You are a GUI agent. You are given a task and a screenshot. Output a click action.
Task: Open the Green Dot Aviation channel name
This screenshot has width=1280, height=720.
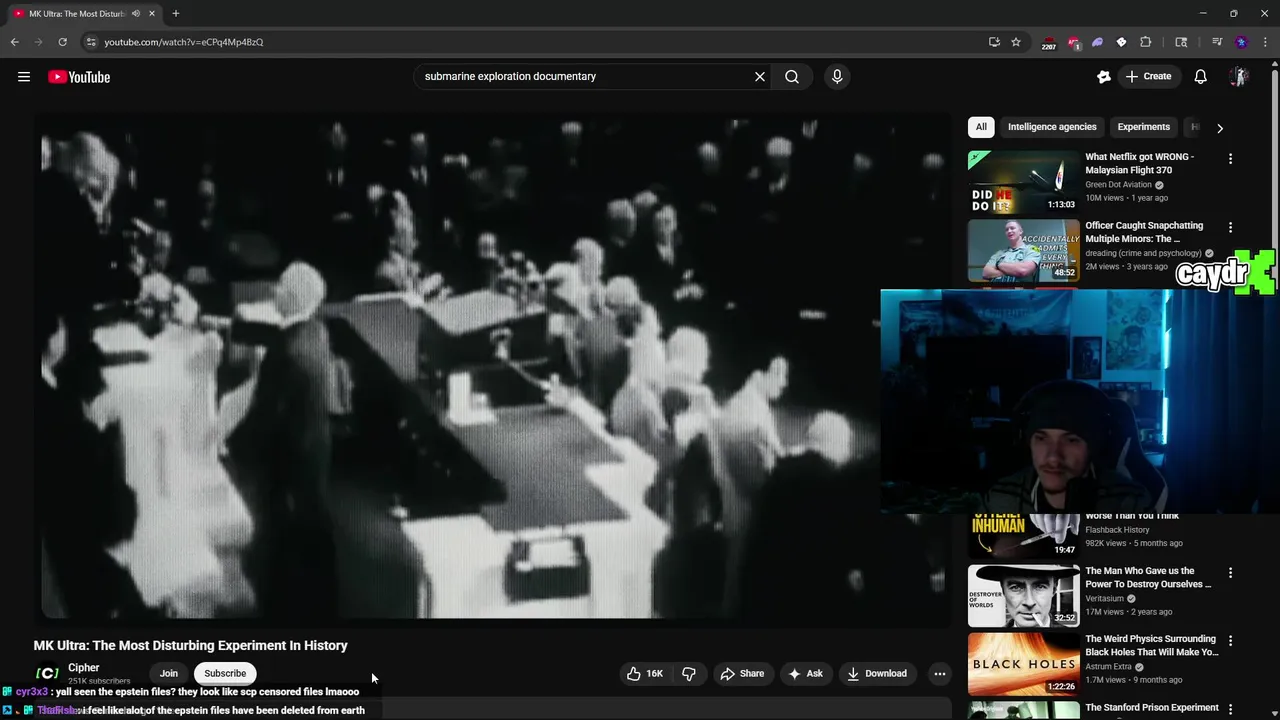pyautogui.click(x=1118, y=185)
